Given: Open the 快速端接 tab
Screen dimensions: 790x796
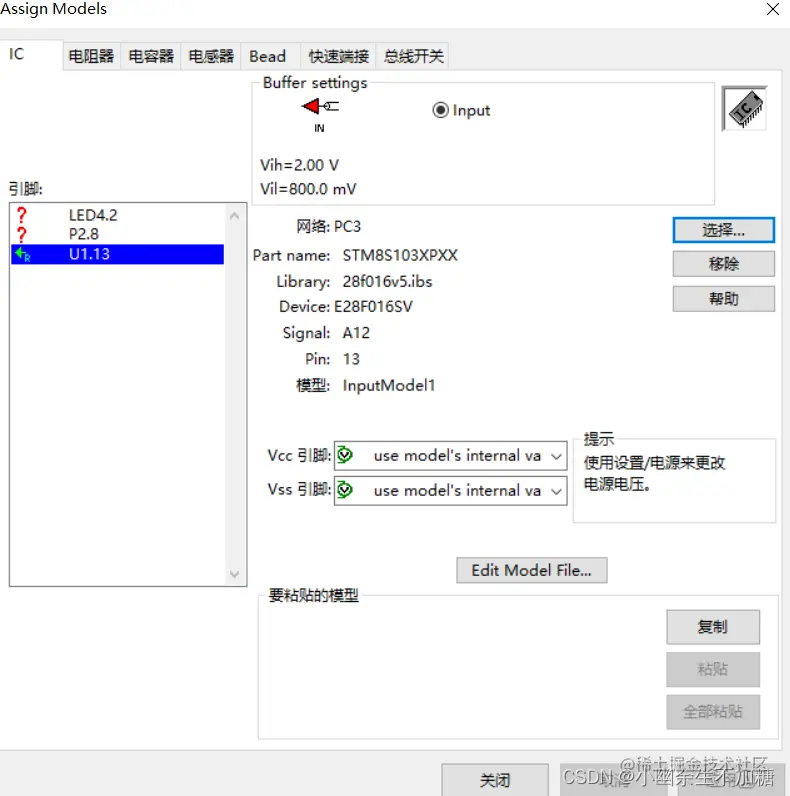Looking at the screenshot, I should (x=338, y=56).
